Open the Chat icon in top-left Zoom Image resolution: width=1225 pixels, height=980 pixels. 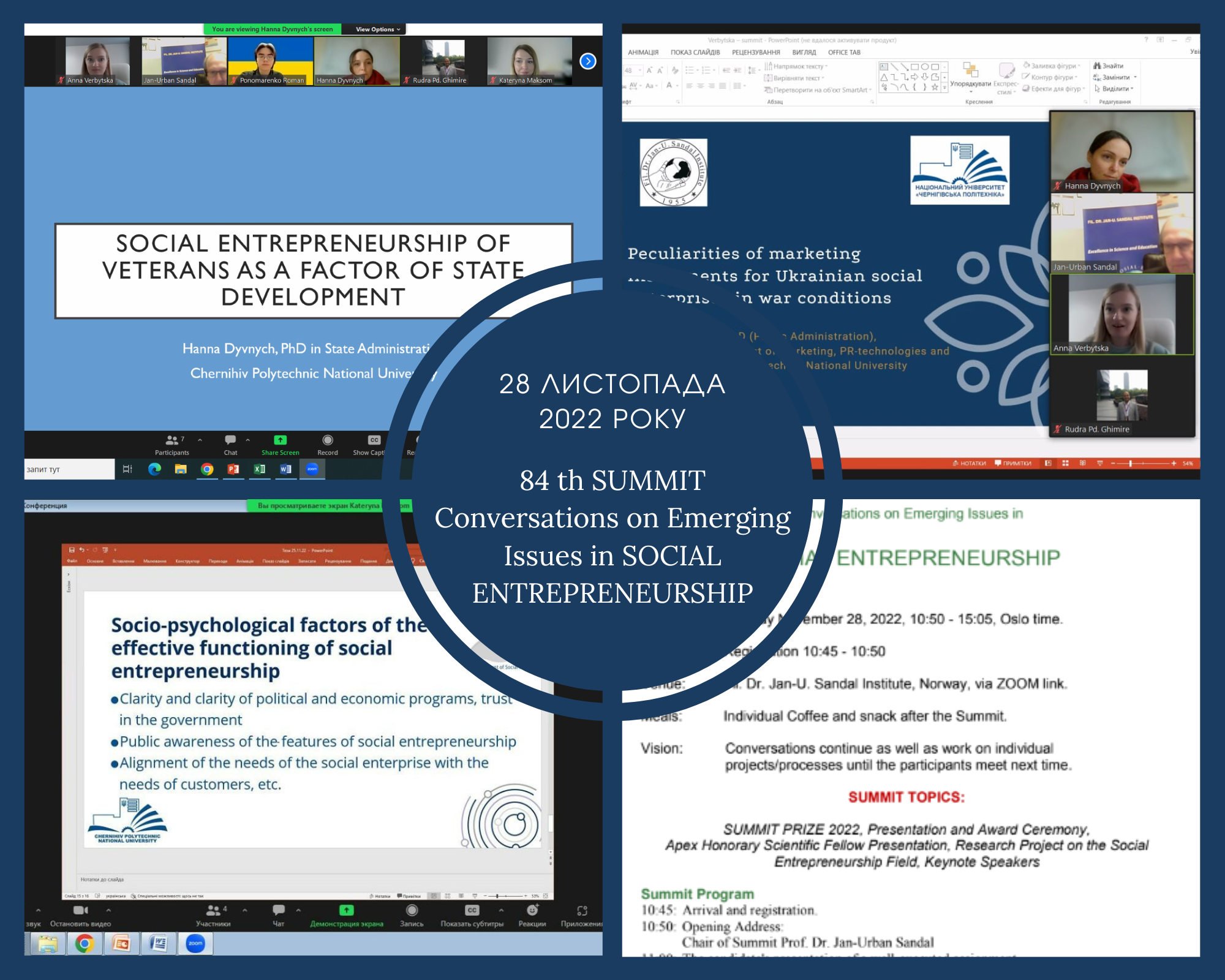click(x=230, y=441)
